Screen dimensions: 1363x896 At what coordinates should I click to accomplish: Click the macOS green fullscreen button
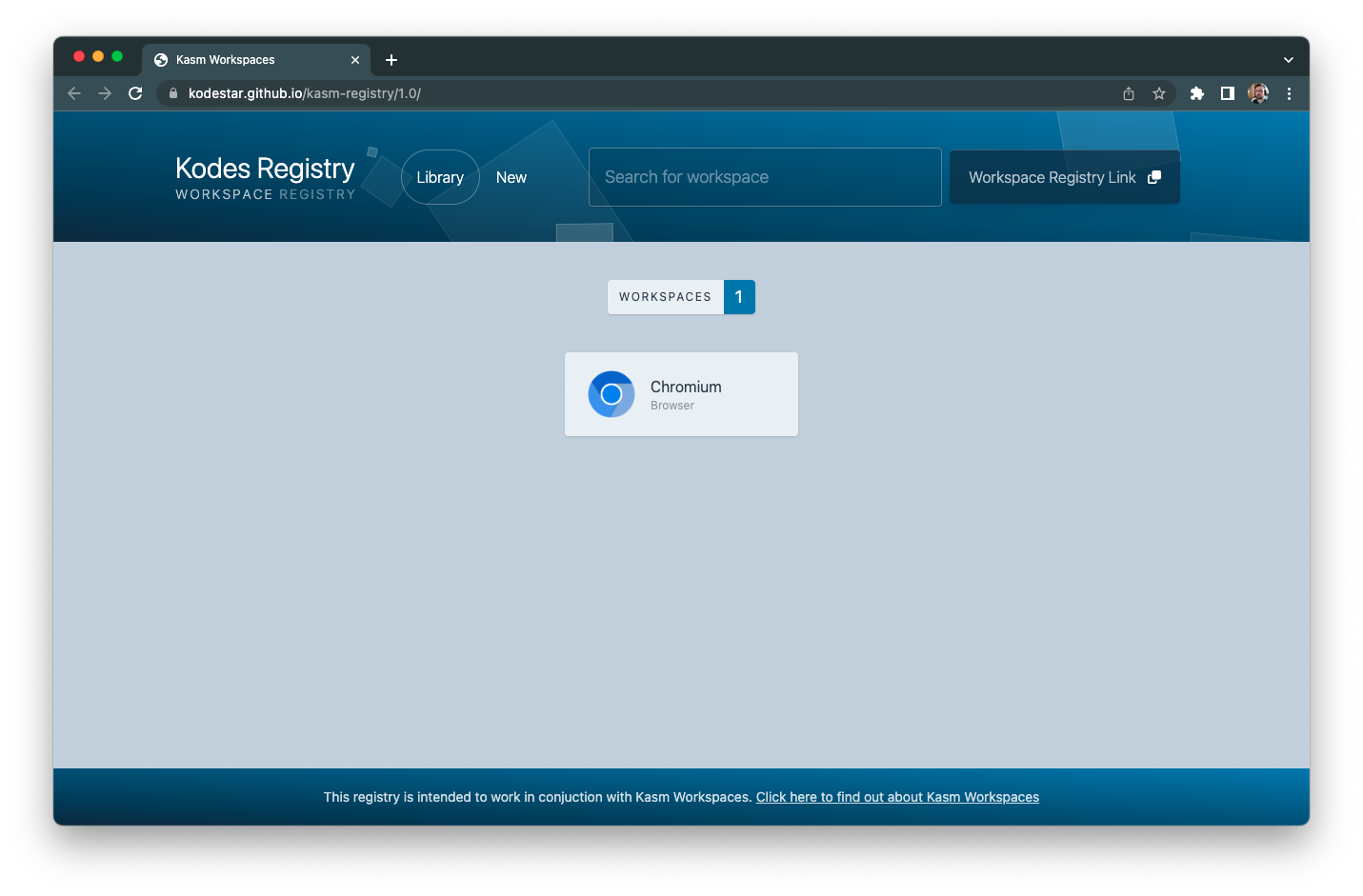[x=117, y=56]
